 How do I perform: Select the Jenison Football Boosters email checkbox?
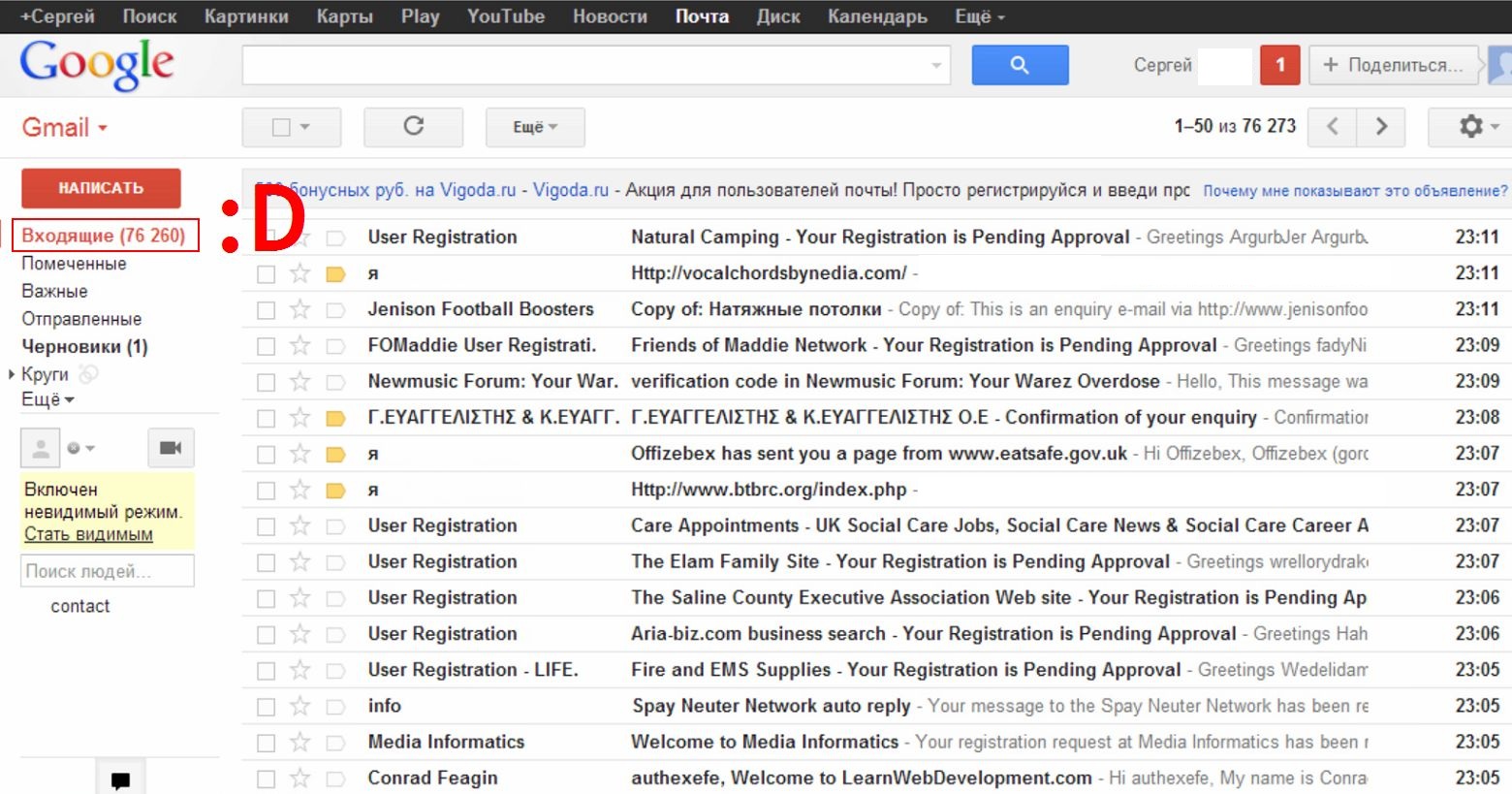pyautogui.click(x=266, y=310)
